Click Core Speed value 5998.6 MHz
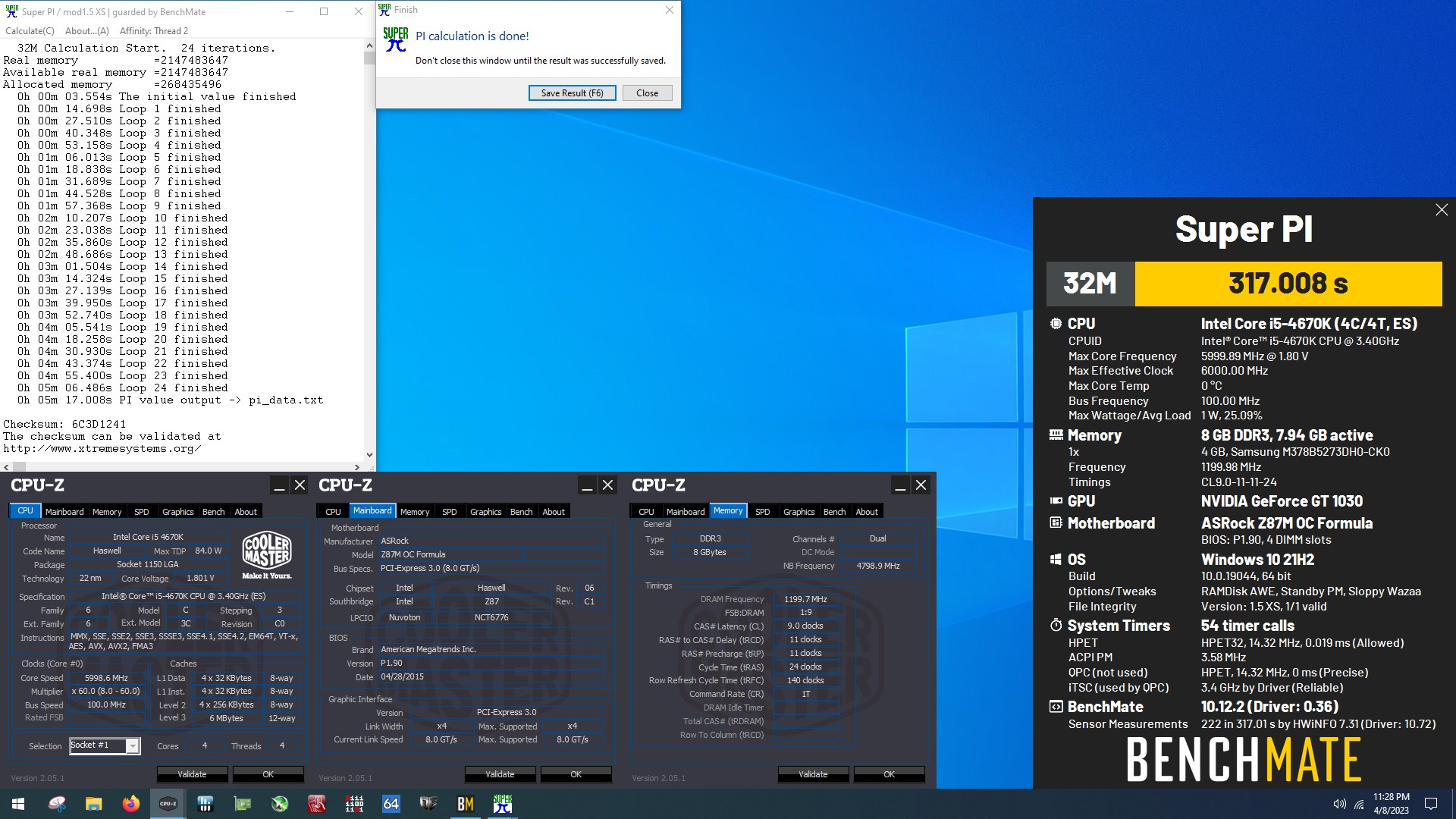1456x819 pixels. [x=106, y=678]
